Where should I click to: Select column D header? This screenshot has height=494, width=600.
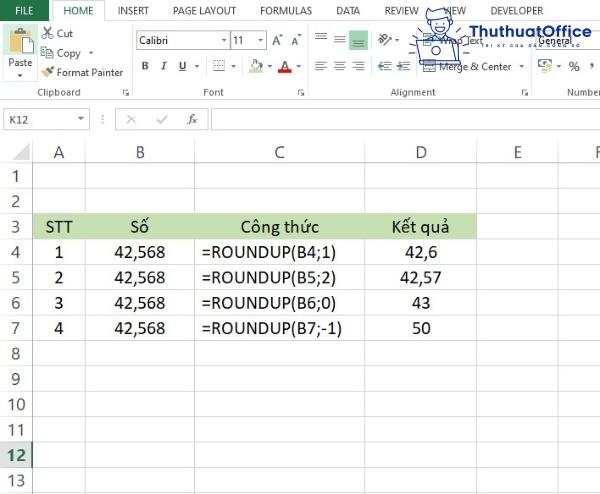421,152
